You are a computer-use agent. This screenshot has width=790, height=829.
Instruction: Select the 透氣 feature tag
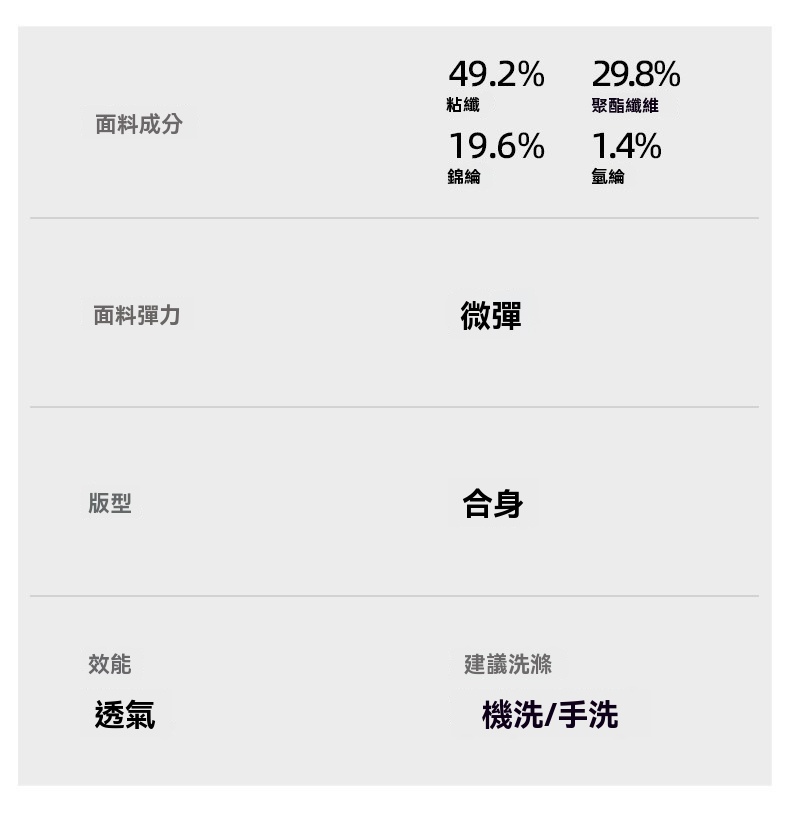click(125, 715)
